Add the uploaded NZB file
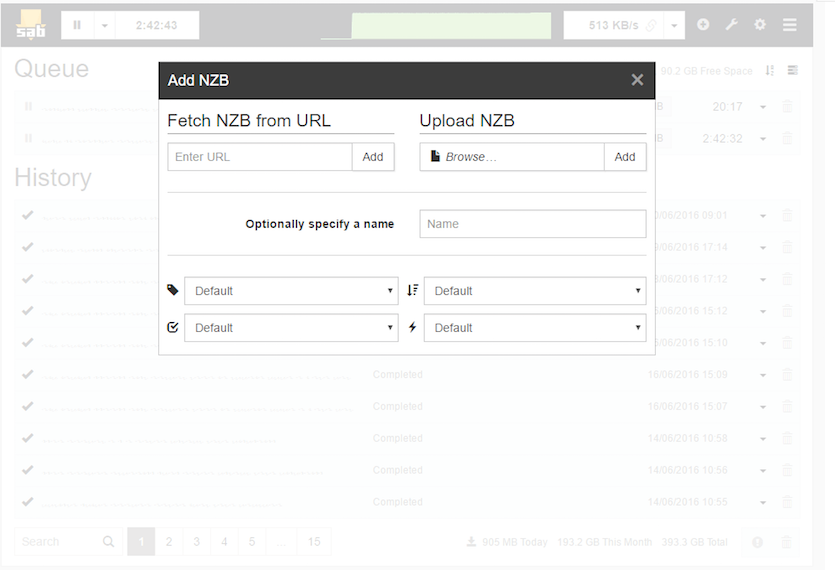The height and width of the screenshot is (570, 835). pyautogui.click(x=625, y=157)
